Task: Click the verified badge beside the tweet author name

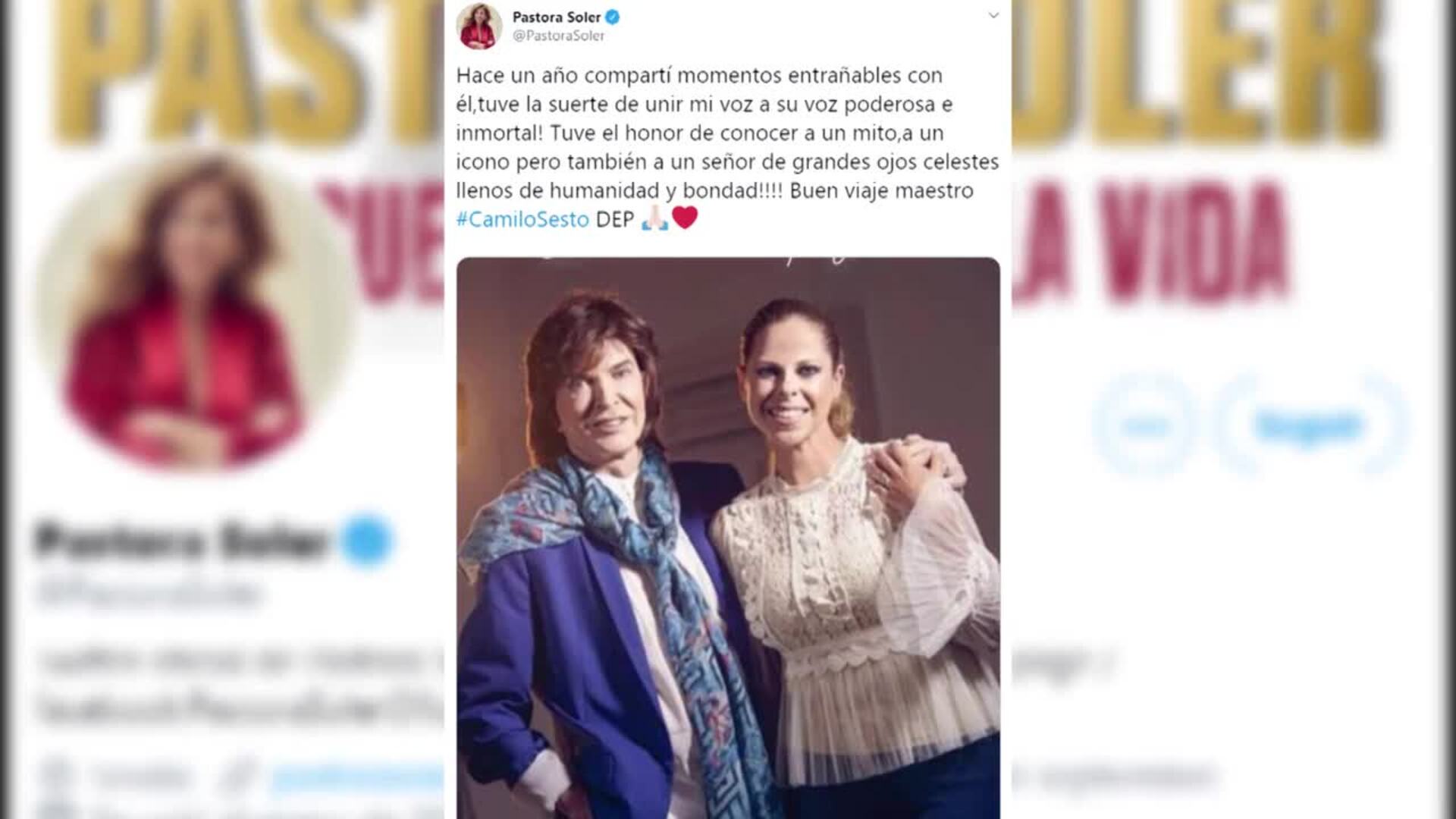Action: click(x=612, y=17)
